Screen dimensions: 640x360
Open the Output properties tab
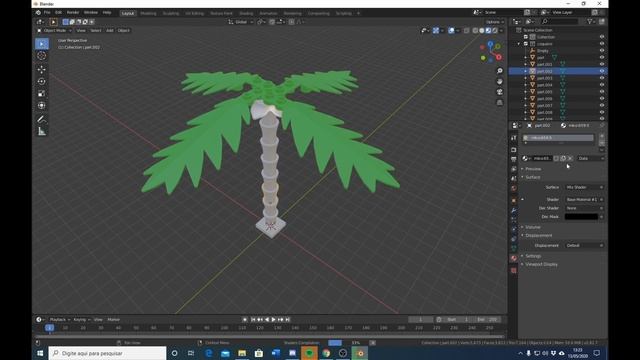tap(513, 159)
